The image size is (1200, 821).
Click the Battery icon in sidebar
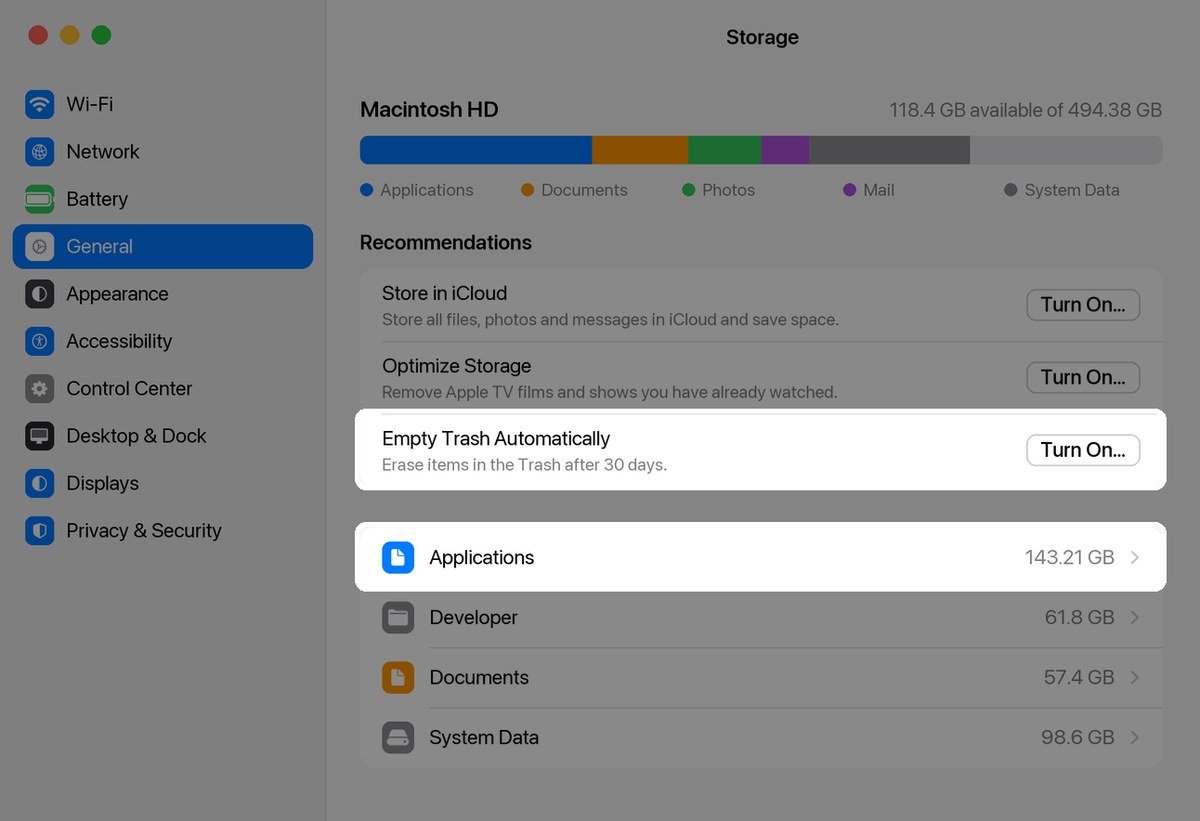40,199
